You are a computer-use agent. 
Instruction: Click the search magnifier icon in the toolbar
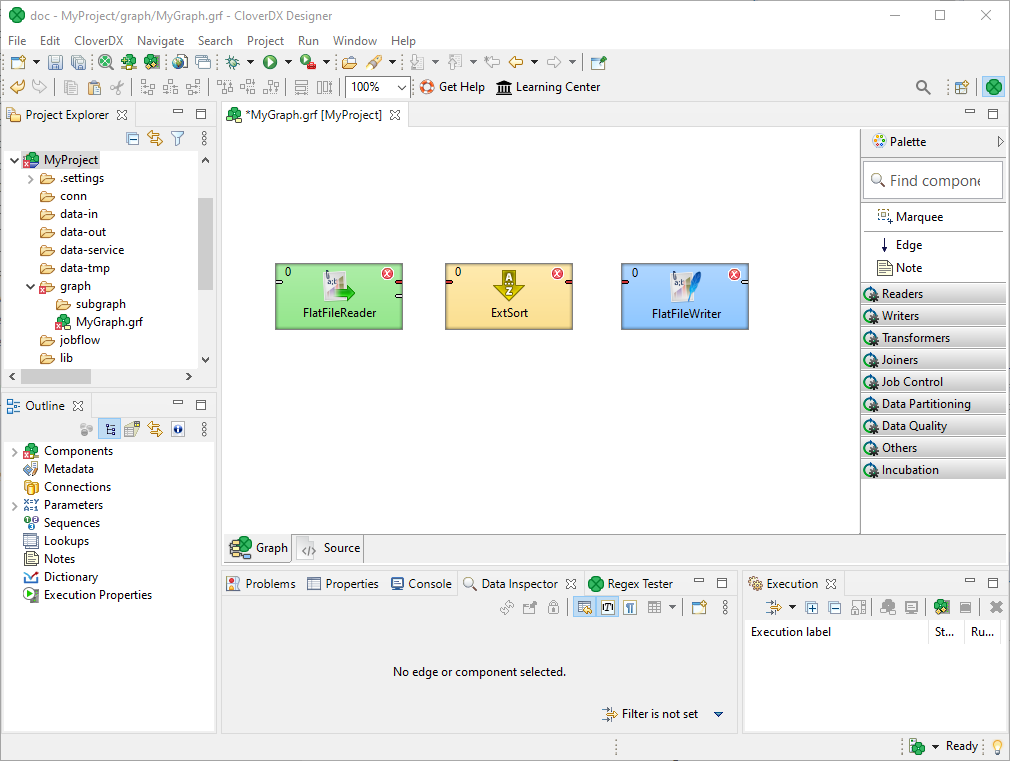point(923,87)
